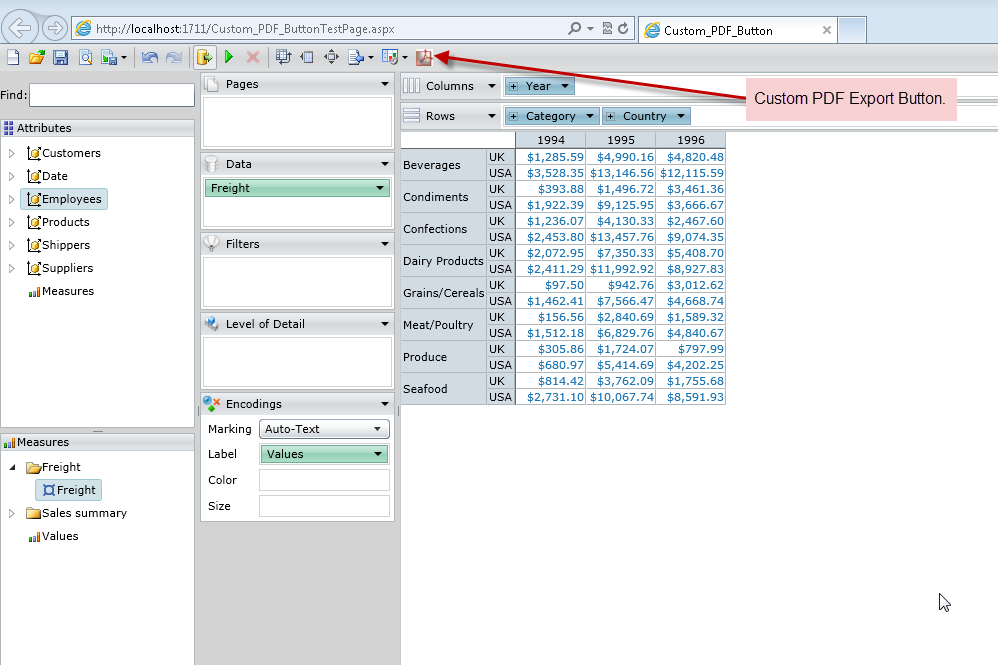Click the chart options toolbar icon
Screen dimensions: 998x665
pos(390,57)
